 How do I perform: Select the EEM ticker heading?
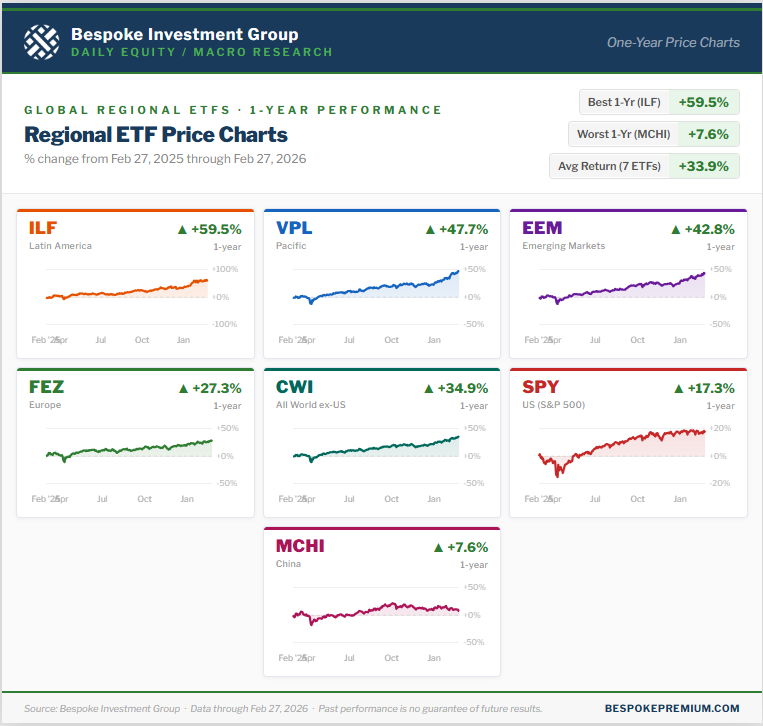(x=542, y=228)
